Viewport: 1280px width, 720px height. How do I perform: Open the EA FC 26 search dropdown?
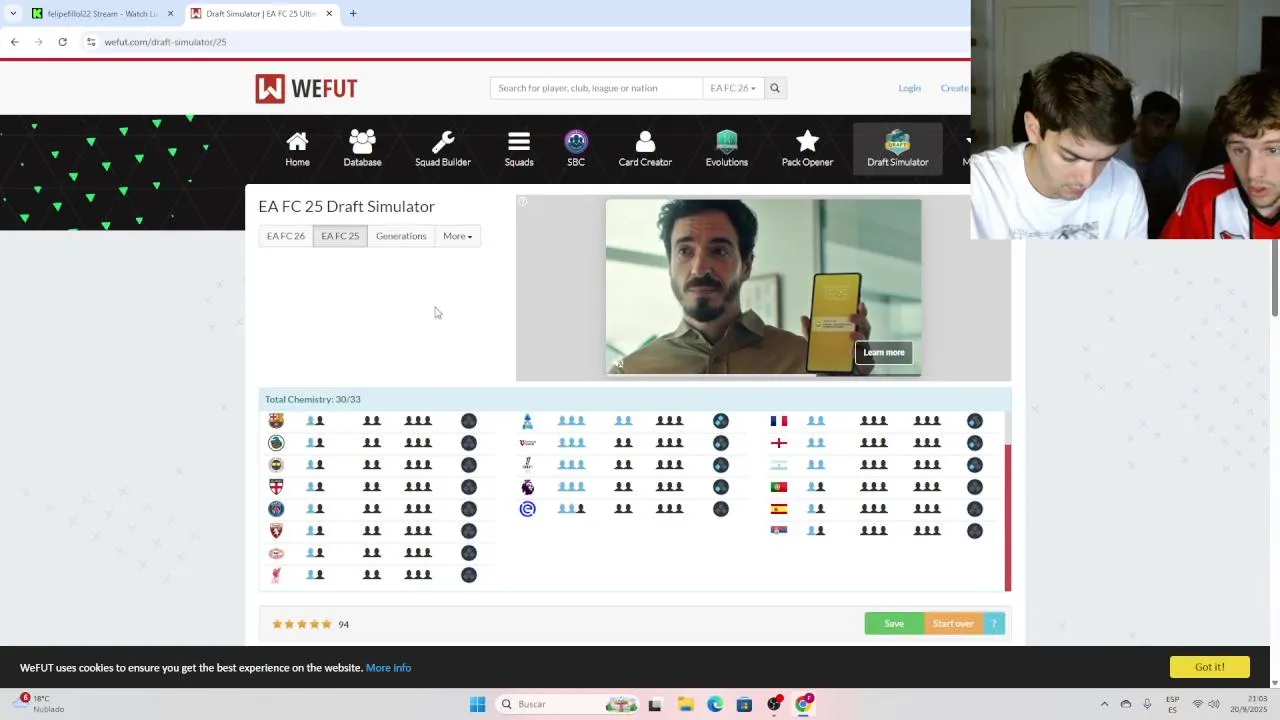point(733,88)
